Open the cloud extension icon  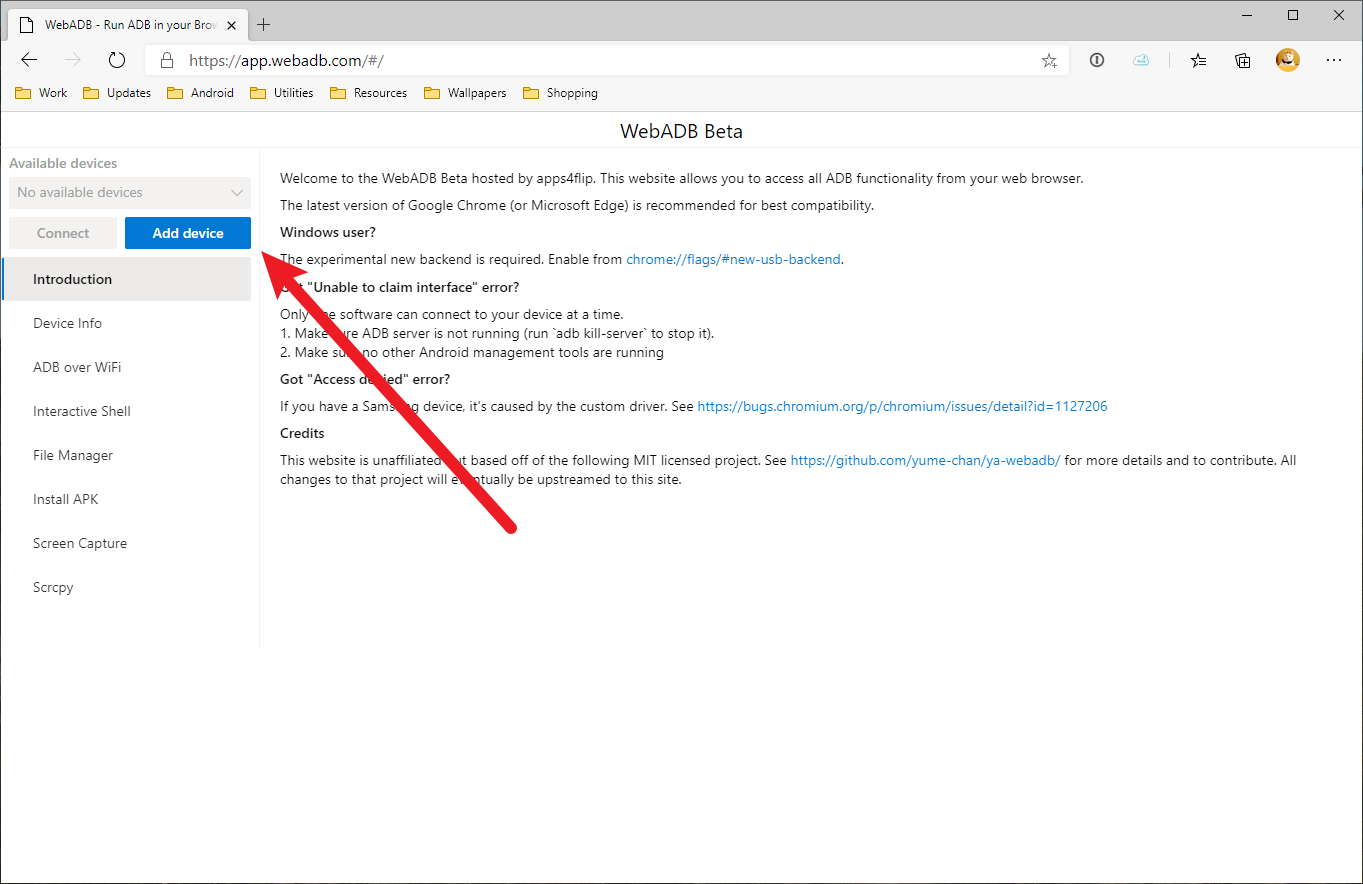pyautogui.click(x=1141, y=60)
